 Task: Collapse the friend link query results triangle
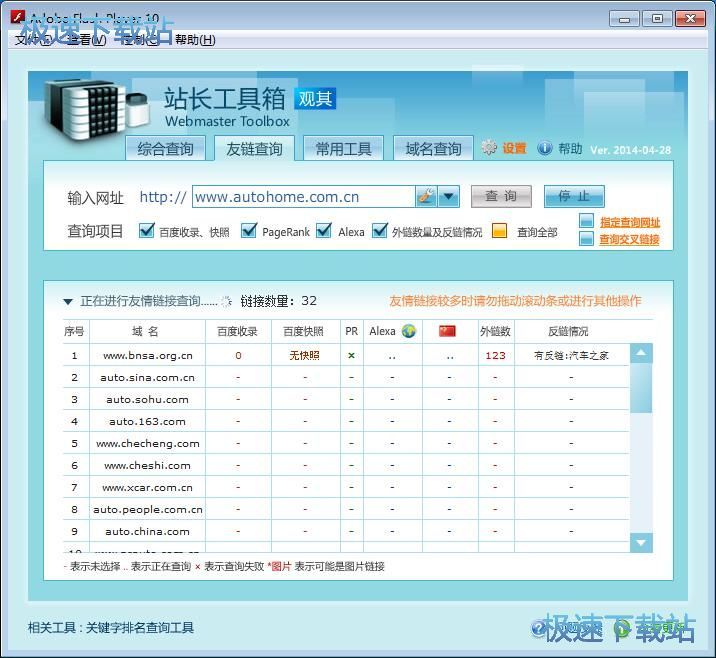pyautogui.click(x=68, y=301)
